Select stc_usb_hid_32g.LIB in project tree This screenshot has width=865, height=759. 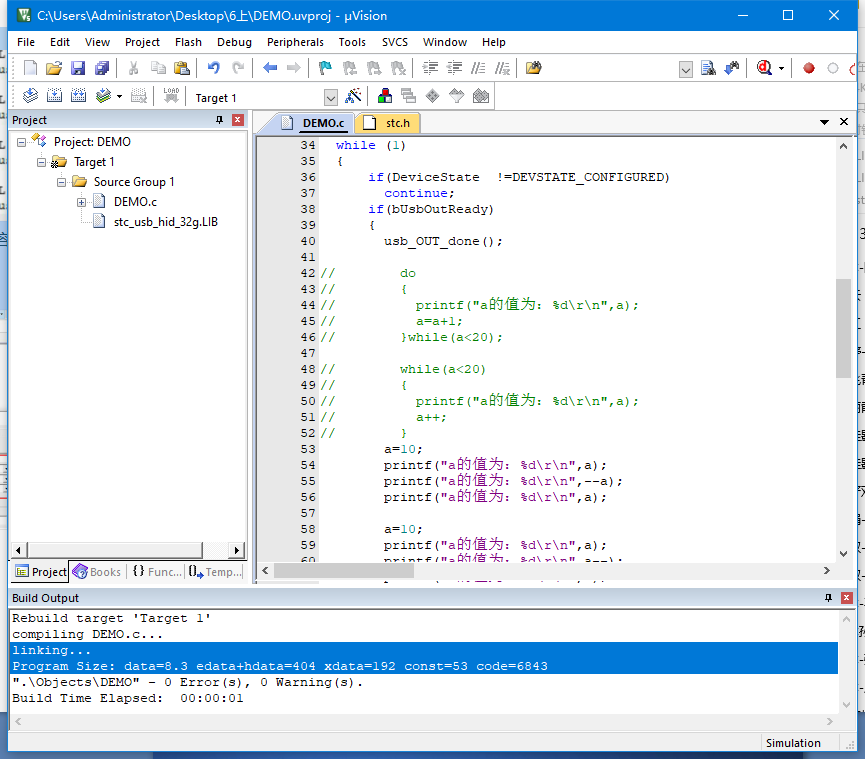(165, 222)
